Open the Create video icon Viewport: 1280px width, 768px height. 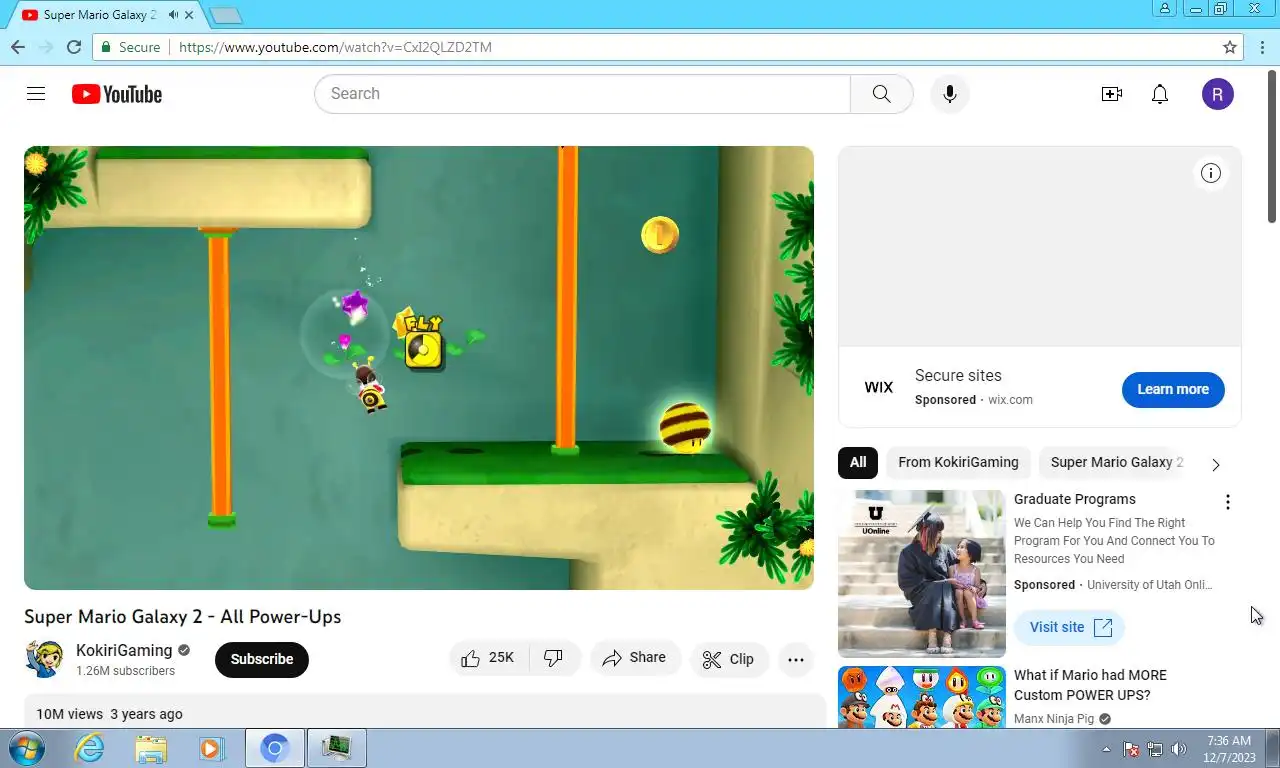[x=1111, y=94]
